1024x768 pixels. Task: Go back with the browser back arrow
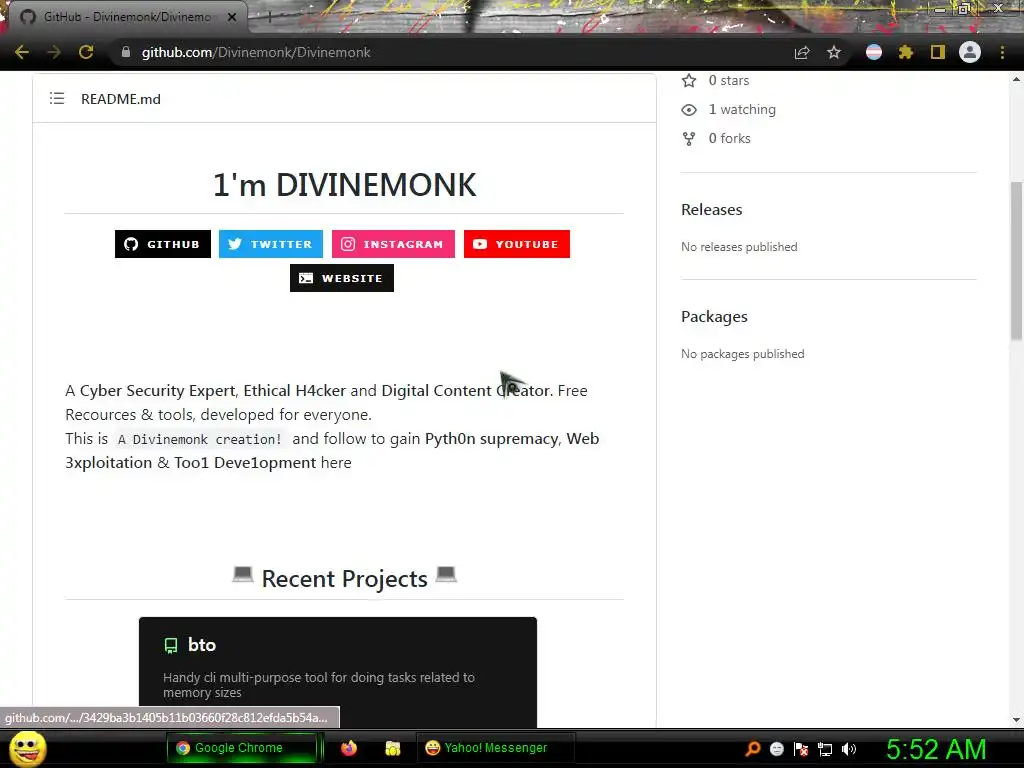[x=22, y=52]
